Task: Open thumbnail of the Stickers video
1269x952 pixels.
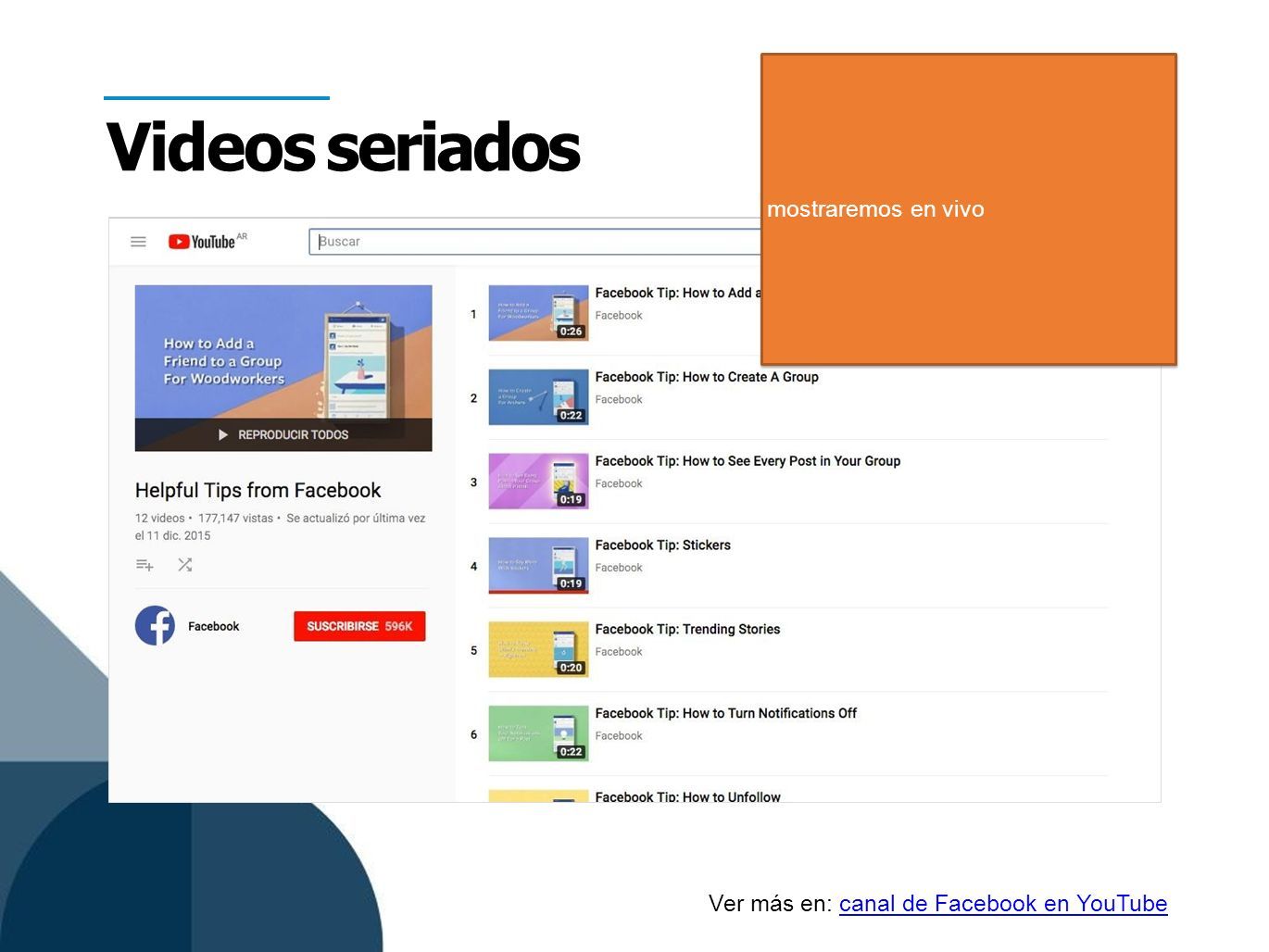Action: (538, 565)
